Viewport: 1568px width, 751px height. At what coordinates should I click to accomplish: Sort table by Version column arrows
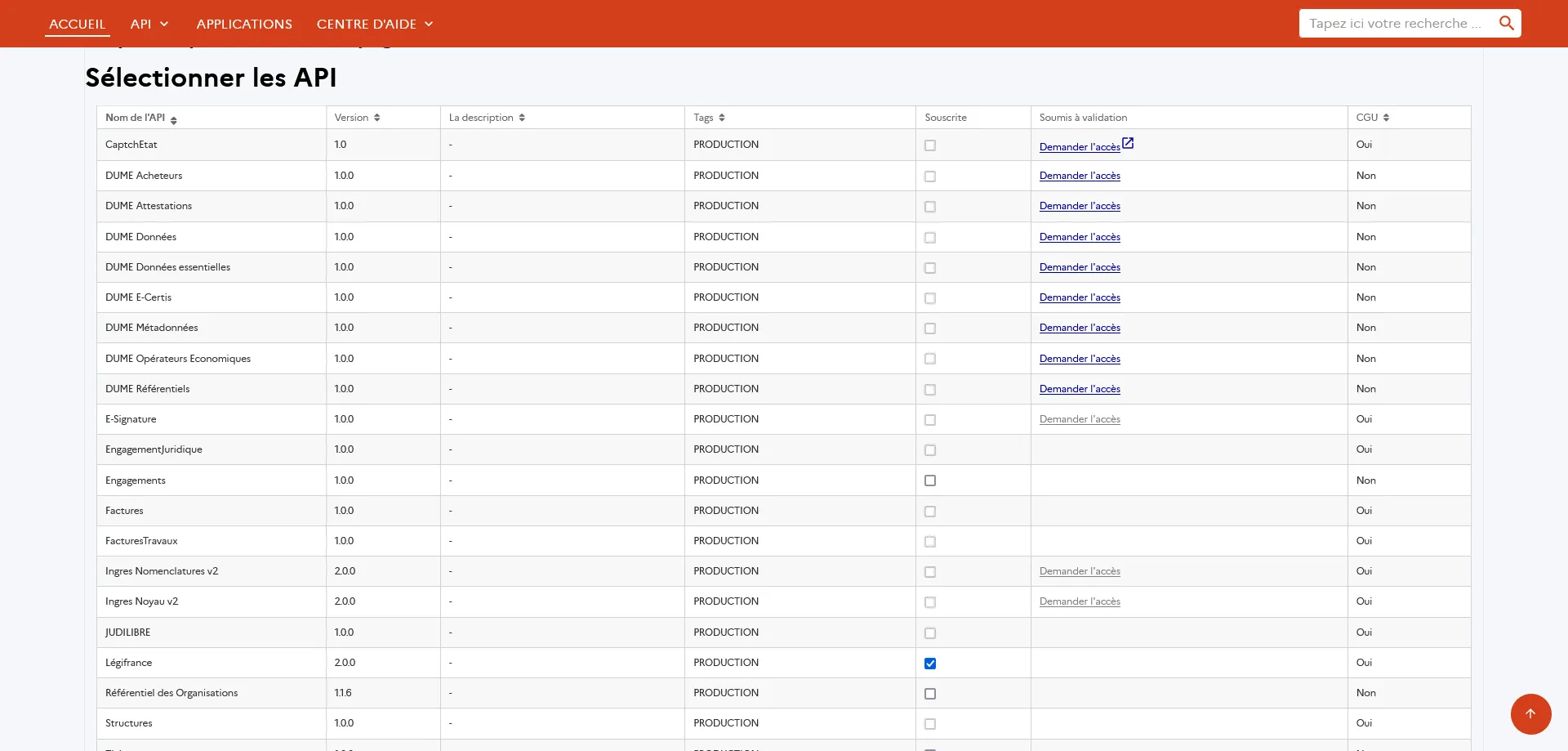[376, 118]
